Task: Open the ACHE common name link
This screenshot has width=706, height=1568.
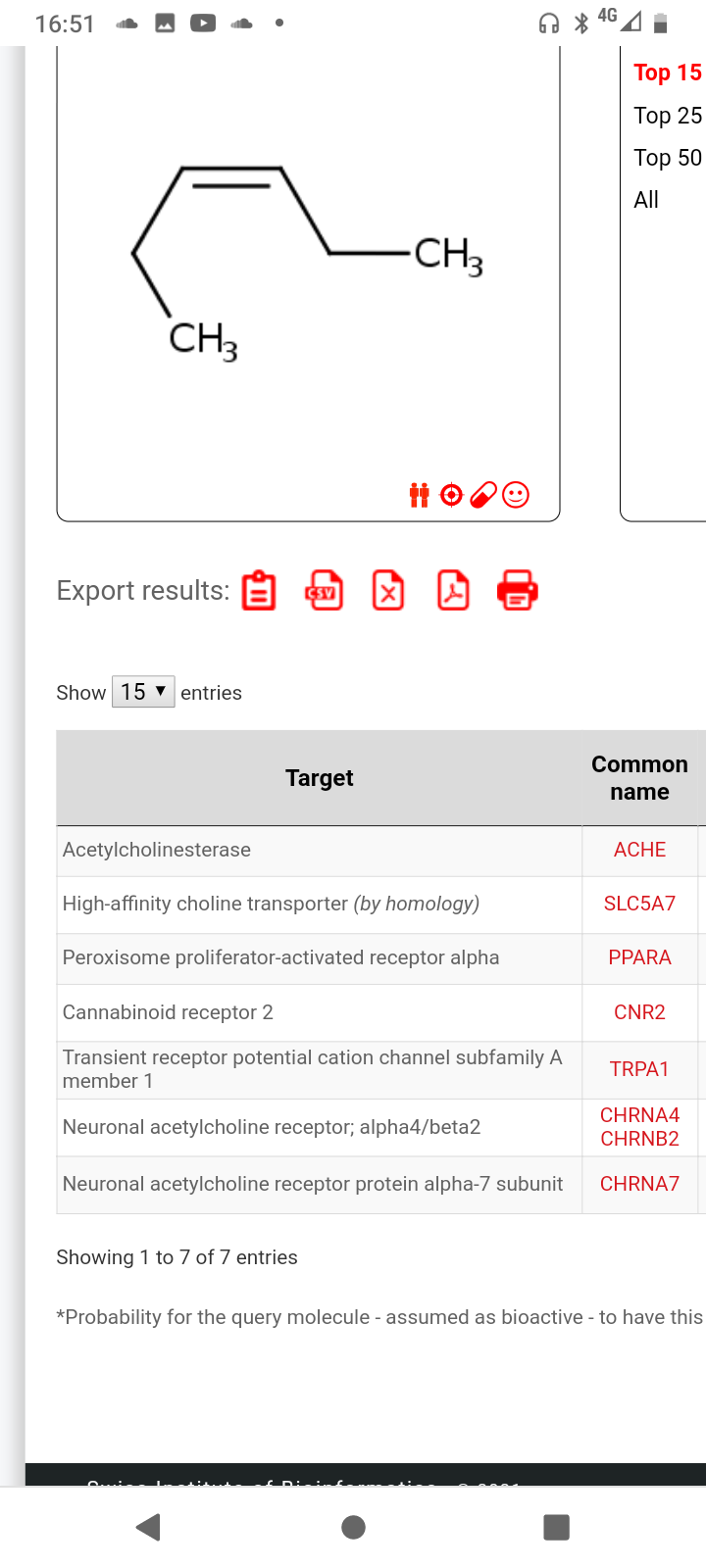Action: coord(639,850)
